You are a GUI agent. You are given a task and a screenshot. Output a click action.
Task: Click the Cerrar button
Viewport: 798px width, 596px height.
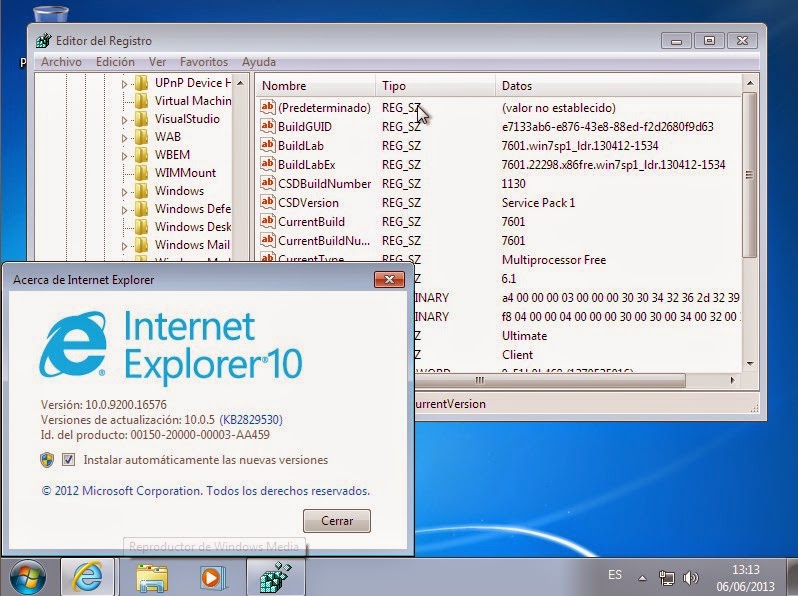[337, 521]
